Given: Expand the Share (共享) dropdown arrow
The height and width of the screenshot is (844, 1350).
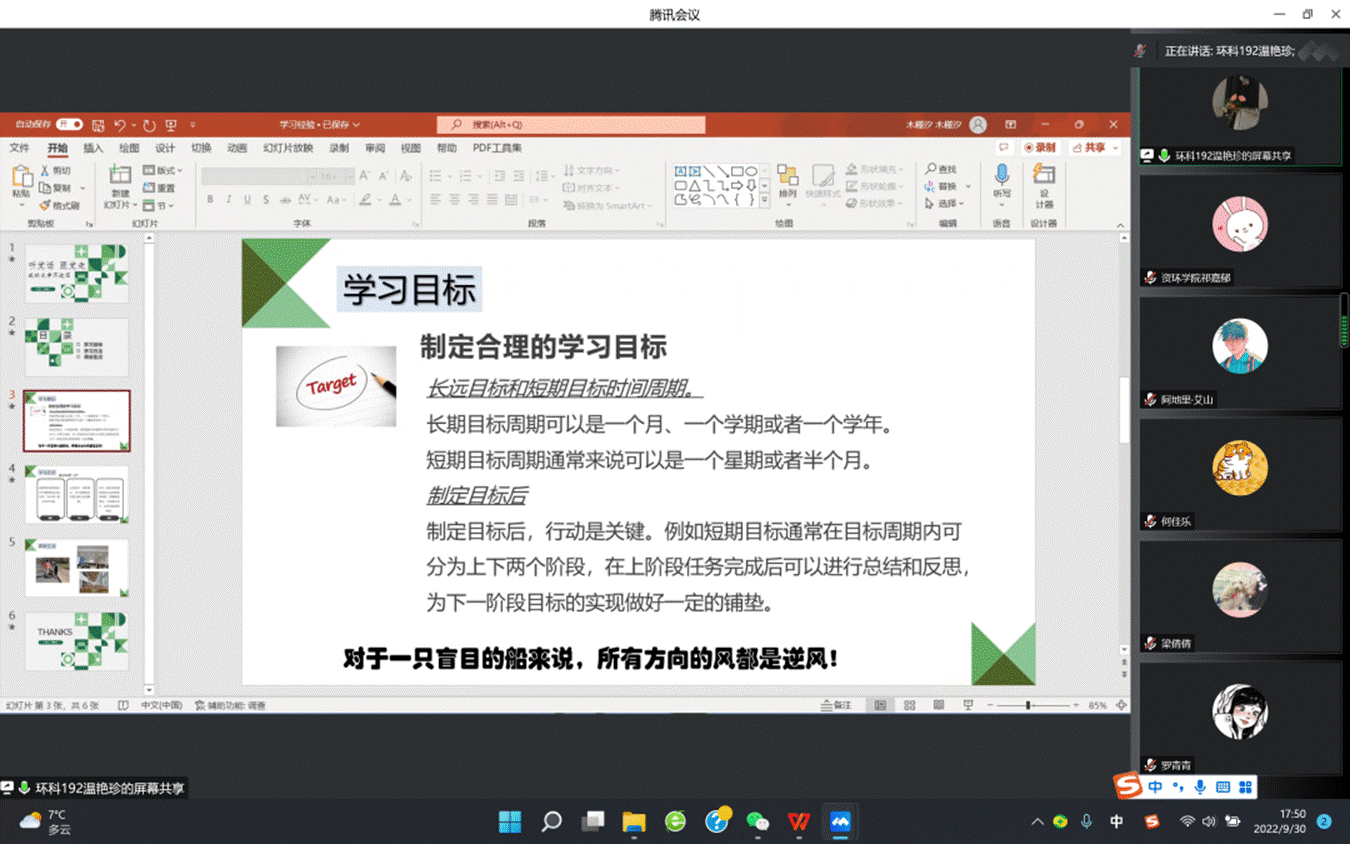Looking at the screenshot, I should tap(1116, 148).
